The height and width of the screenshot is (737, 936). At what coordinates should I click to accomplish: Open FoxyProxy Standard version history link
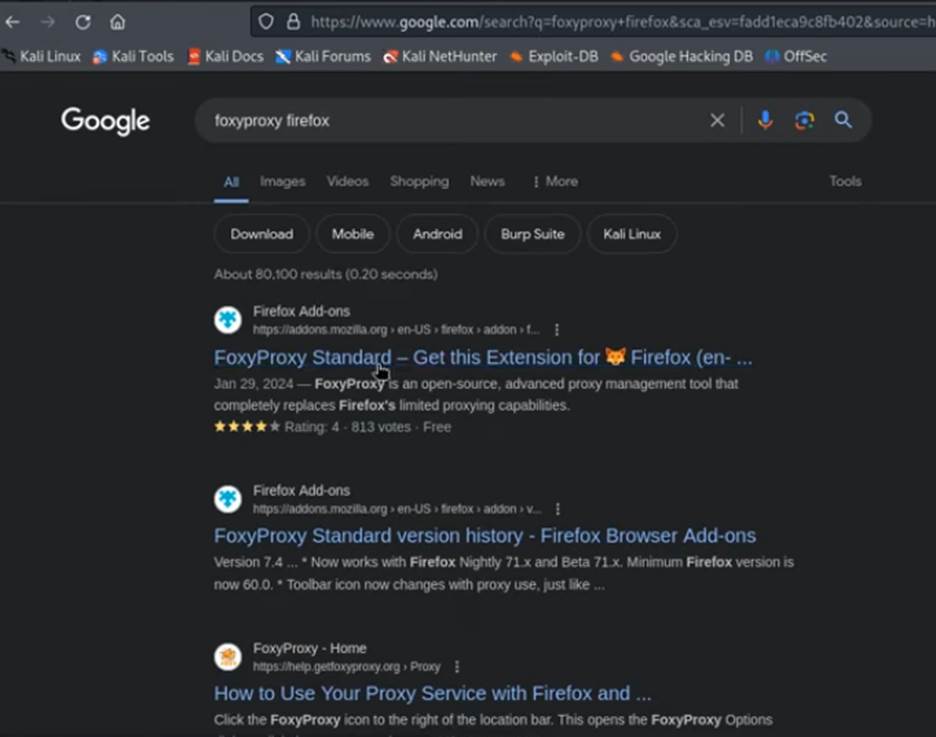(485, 536)
